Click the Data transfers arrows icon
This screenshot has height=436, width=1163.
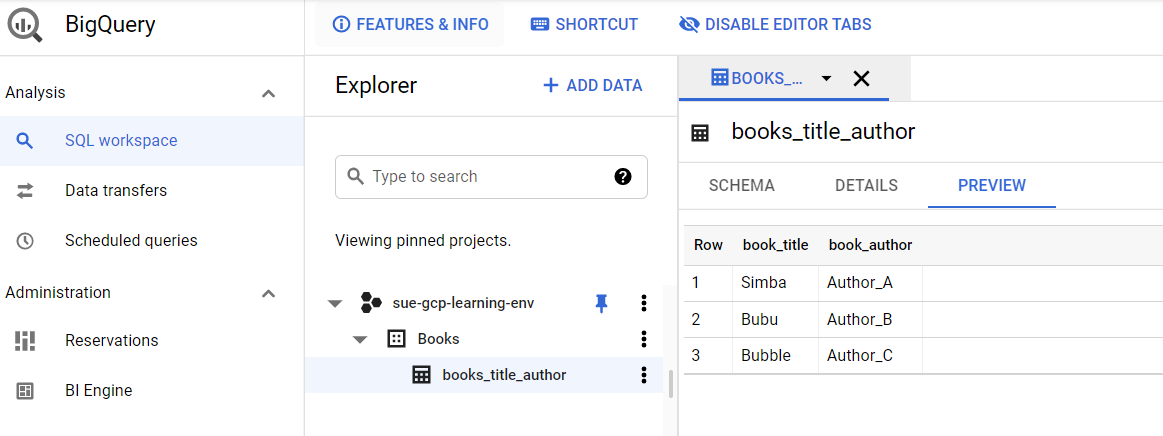pyautogui.click(x=25, y=191)
